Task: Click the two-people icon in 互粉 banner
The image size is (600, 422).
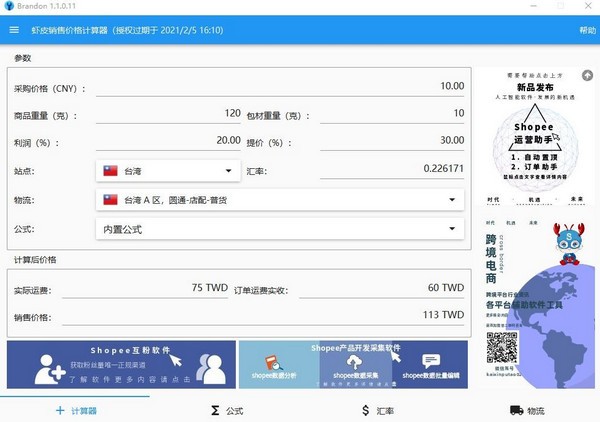Action: click(x=211, y=368)
